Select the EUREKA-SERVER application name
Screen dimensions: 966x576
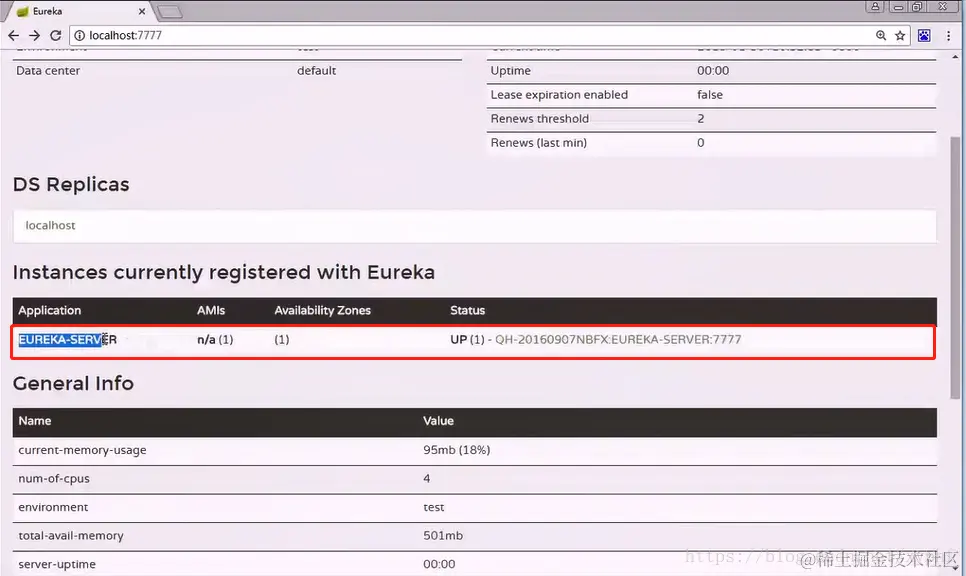pos(67,339)
